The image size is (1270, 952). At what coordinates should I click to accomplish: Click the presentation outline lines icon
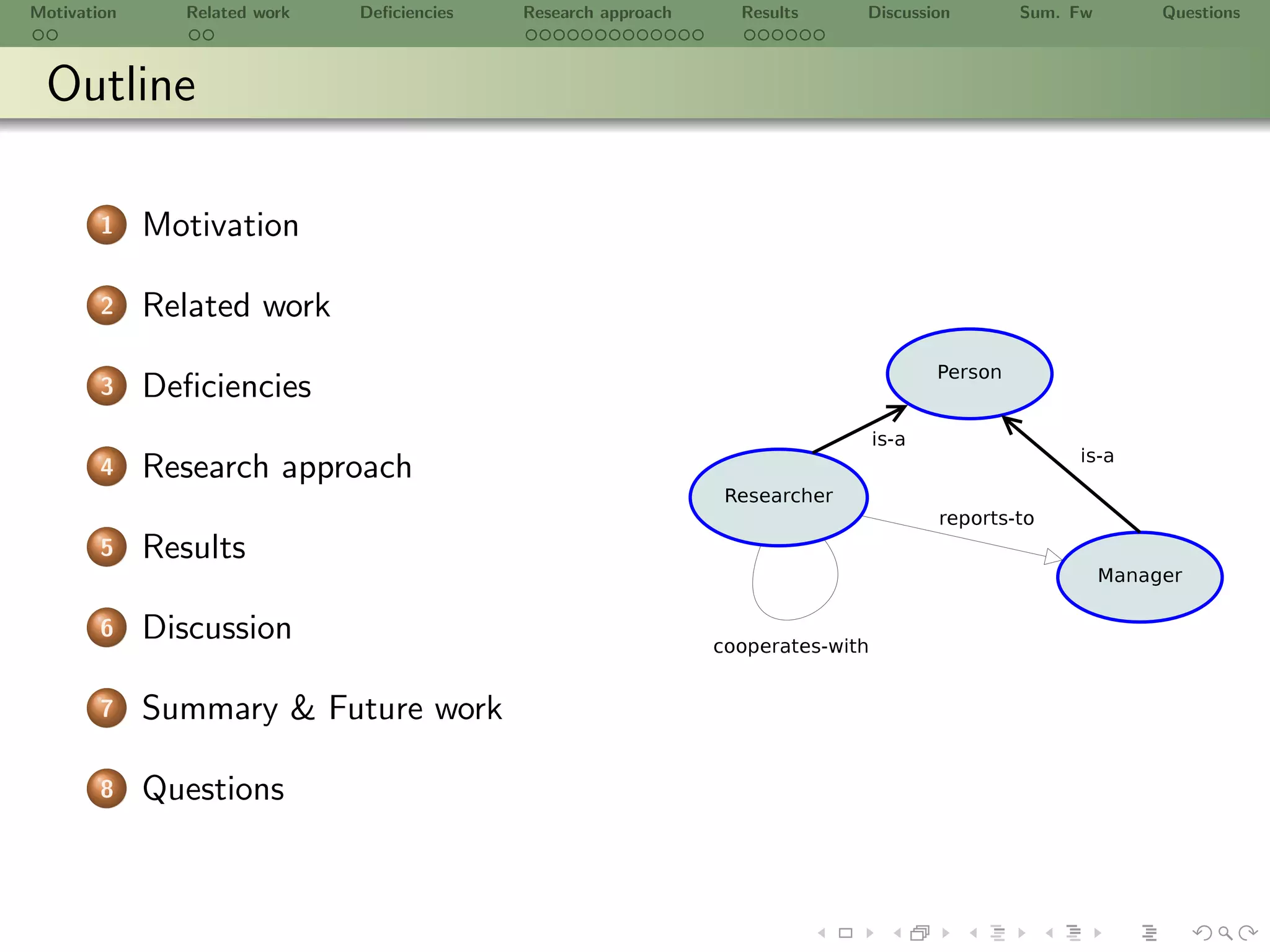tap(1149, 933)
